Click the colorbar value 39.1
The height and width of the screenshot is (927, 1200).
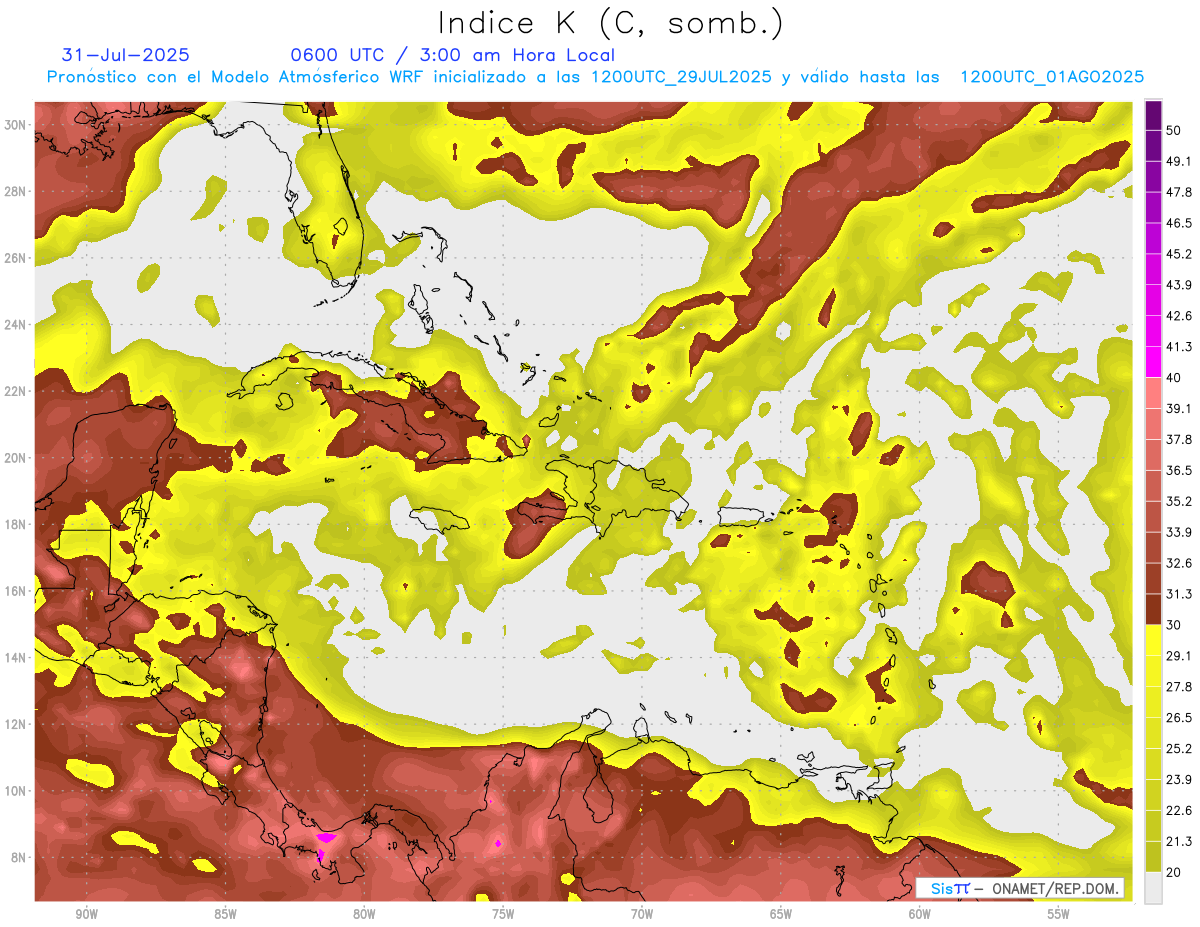(x=1179, y=408)
